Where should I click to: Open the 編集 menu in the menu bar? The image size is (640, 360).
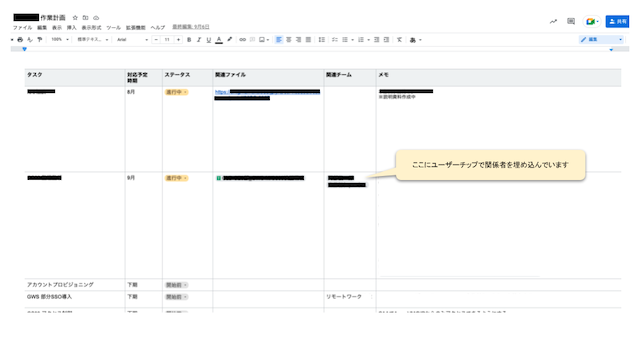click(42, 28)
